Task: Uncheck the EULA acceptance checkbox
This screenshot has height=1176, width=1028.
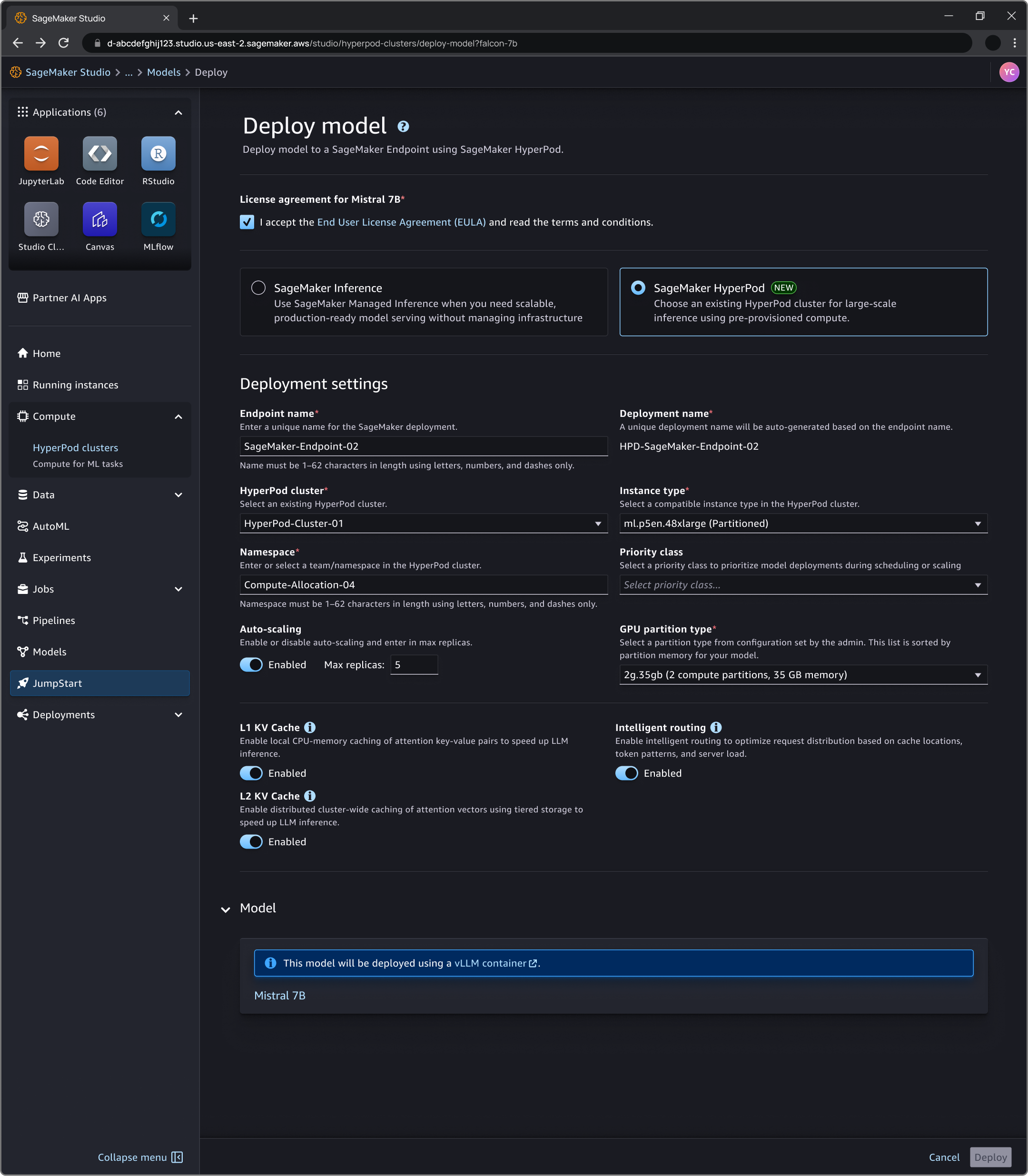Action: pyautogui.click(x=247, y=222)
